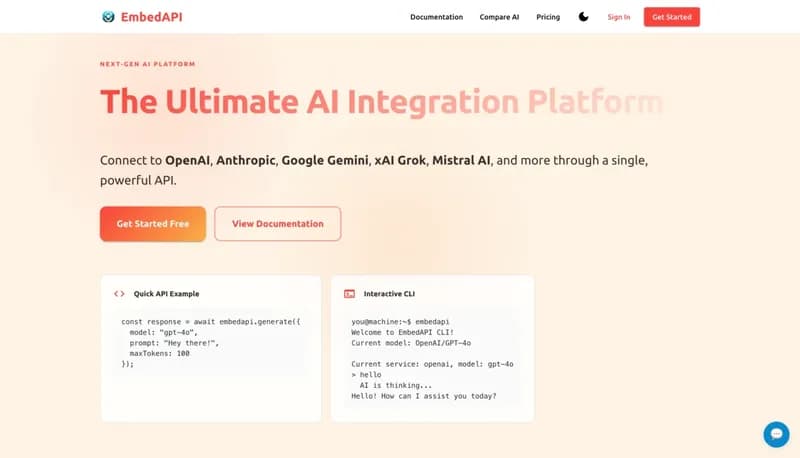Click Get Started Free button

point(153,224)
